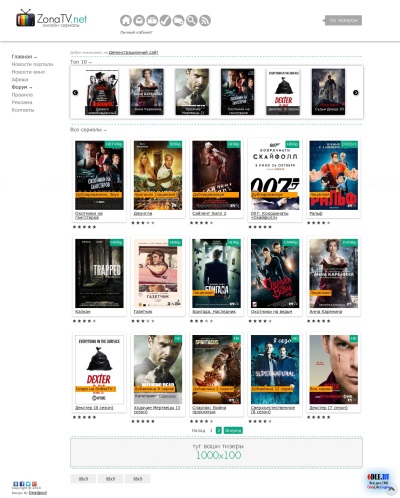Open the Сайлент Хилл 2 title link
The height and width of the screenshot is (498, 400).
(209, 213)
